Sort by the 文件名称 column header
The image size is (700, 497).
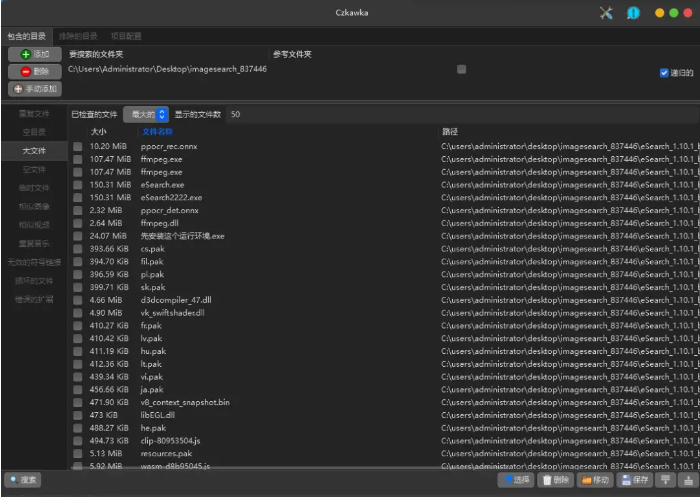pyautogui.click(x=158, y=132)
